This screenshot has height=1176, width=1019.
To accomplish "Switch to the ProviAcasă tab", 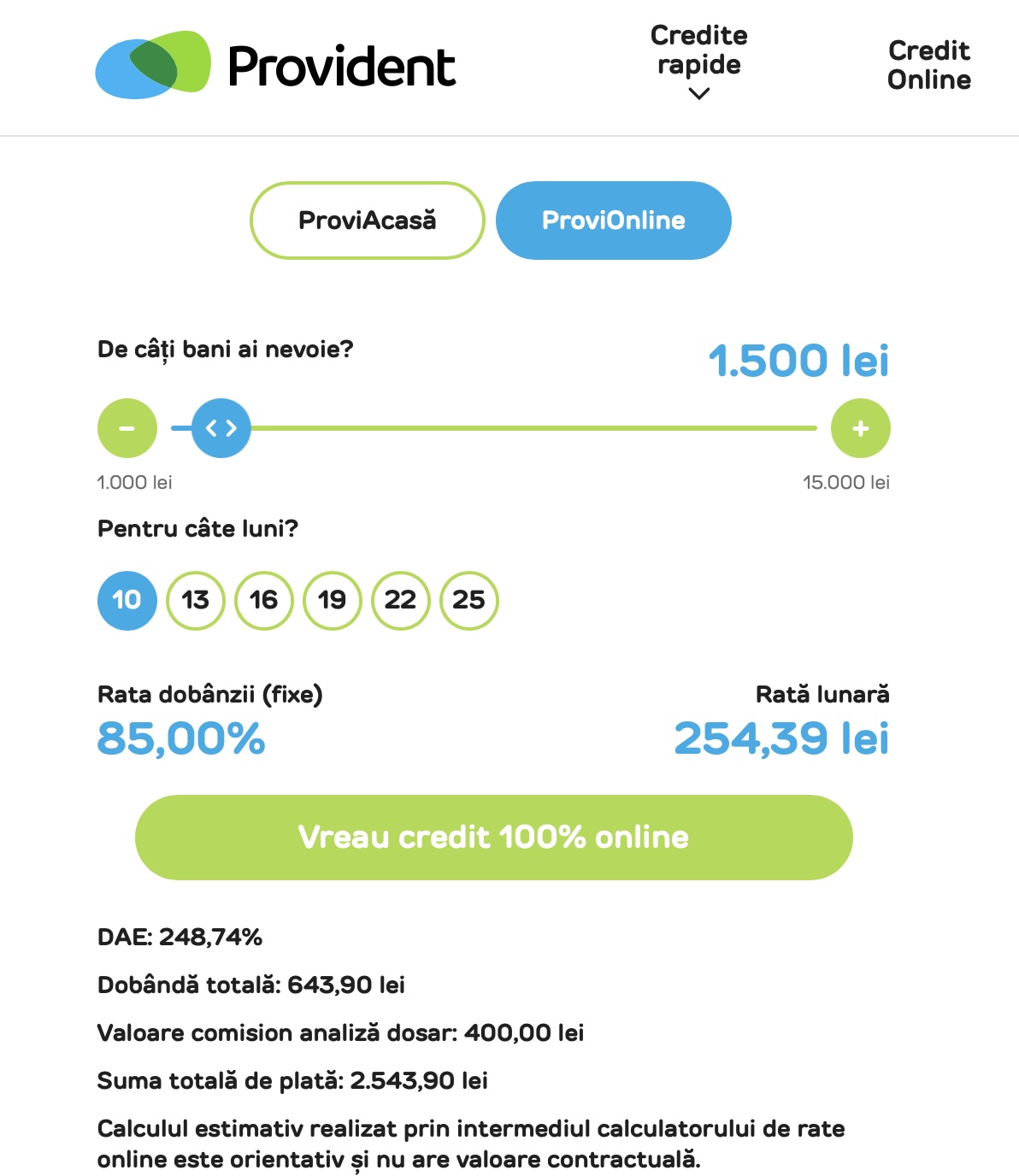I will [368, 220].
